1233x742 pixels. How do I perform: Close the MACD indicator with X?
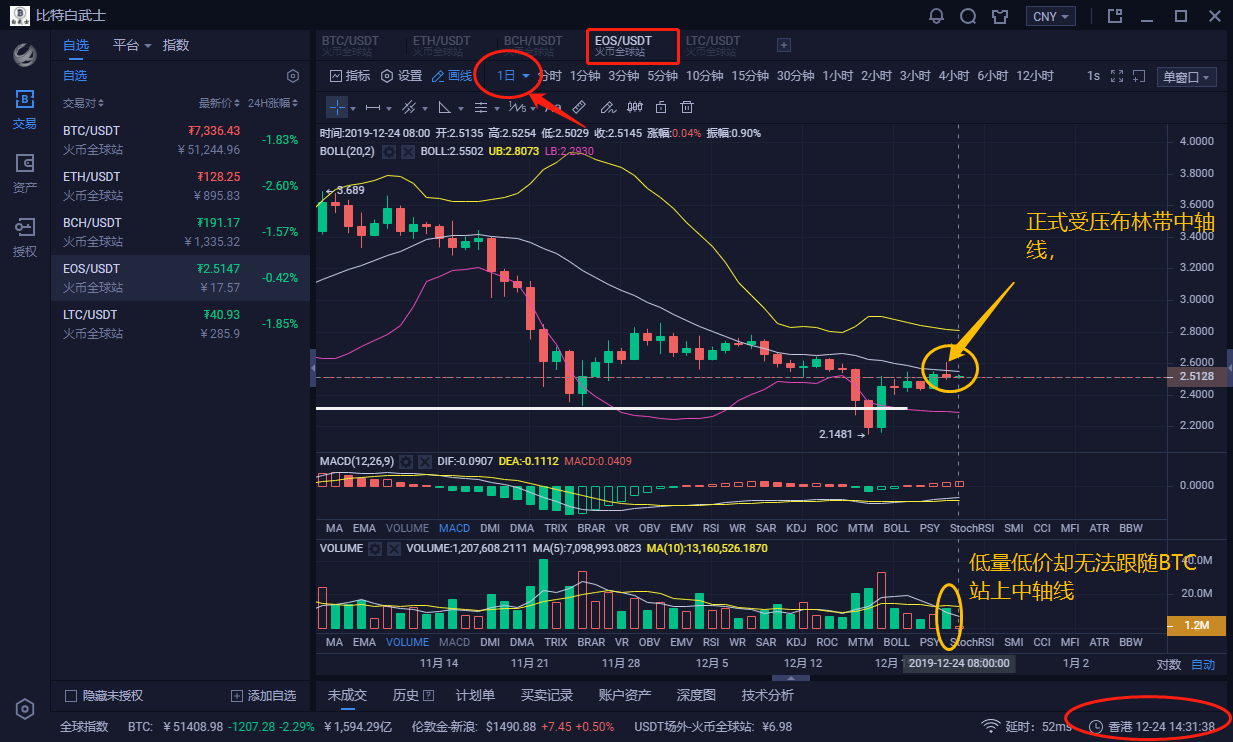coord(426,461)
